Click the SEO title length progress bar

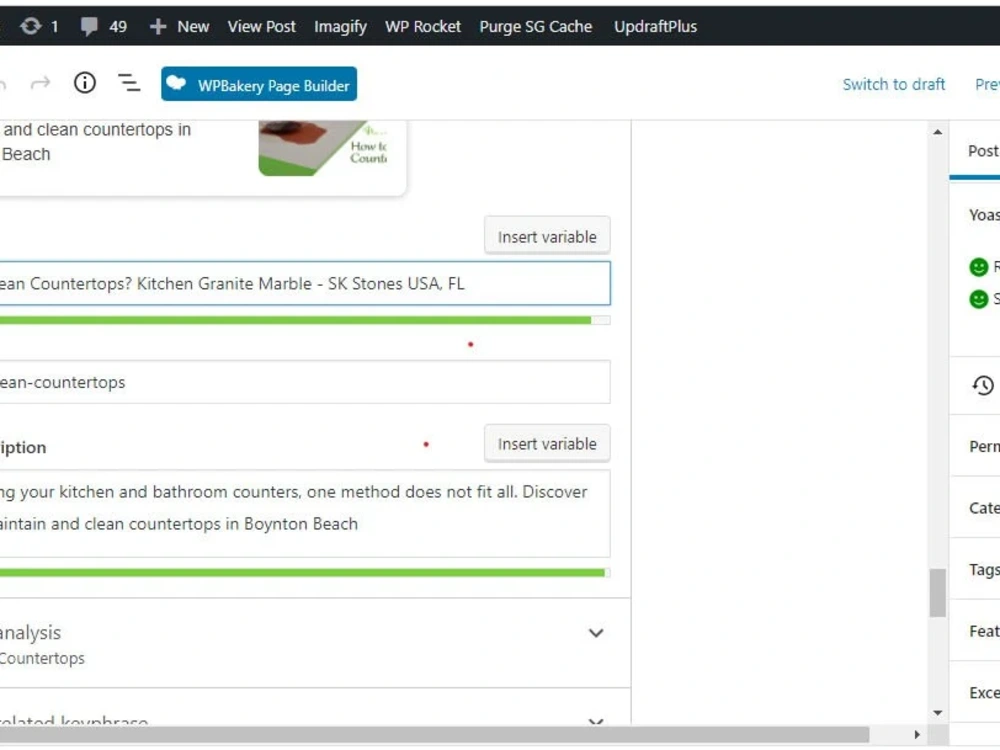point(305,320)
